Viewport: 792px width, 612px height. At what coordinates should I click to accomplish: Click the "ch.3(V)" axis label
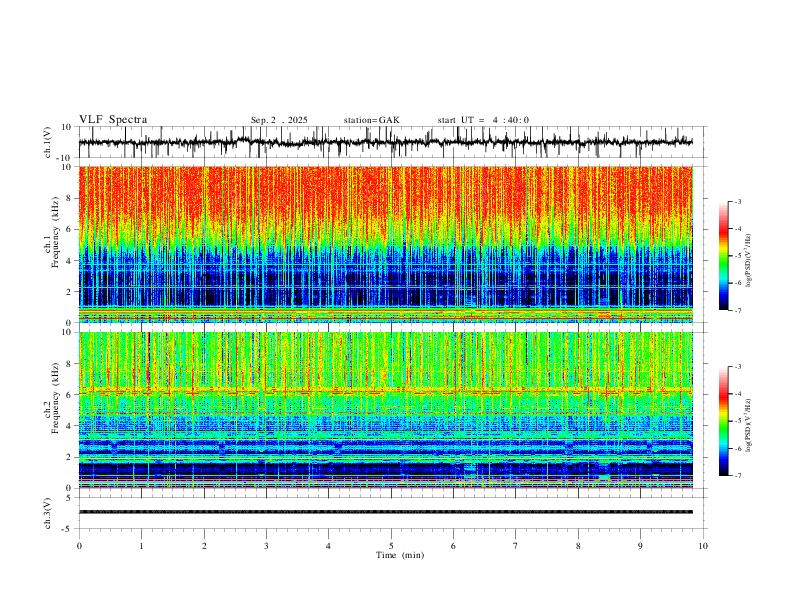point(48,514)
